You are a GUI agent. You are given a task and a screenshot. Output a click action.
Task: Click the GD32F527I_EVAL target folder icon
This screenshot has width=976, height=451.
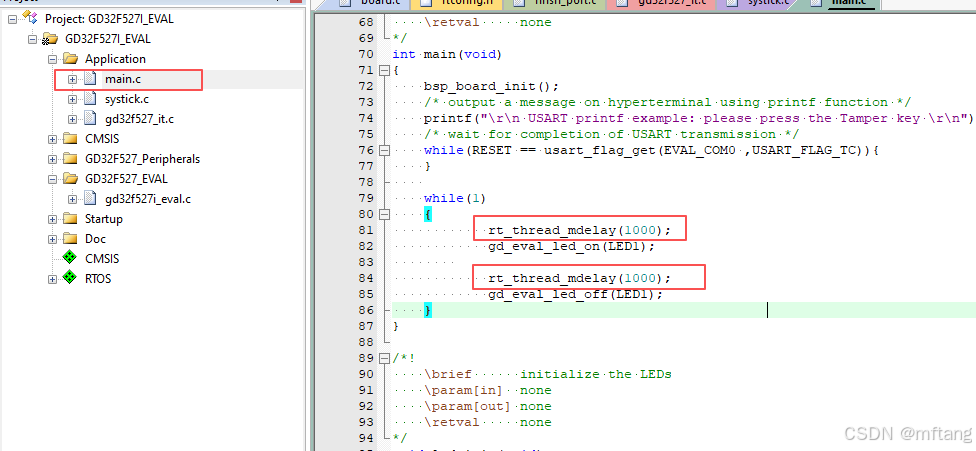pos(50,39)
